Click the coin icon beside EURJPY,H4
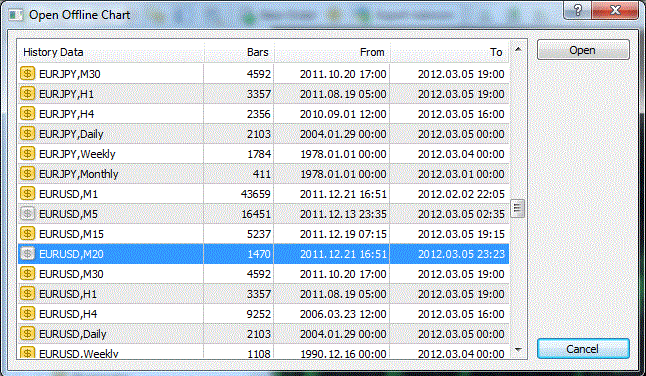Screen dimensions: 646x376 point(27,114)
